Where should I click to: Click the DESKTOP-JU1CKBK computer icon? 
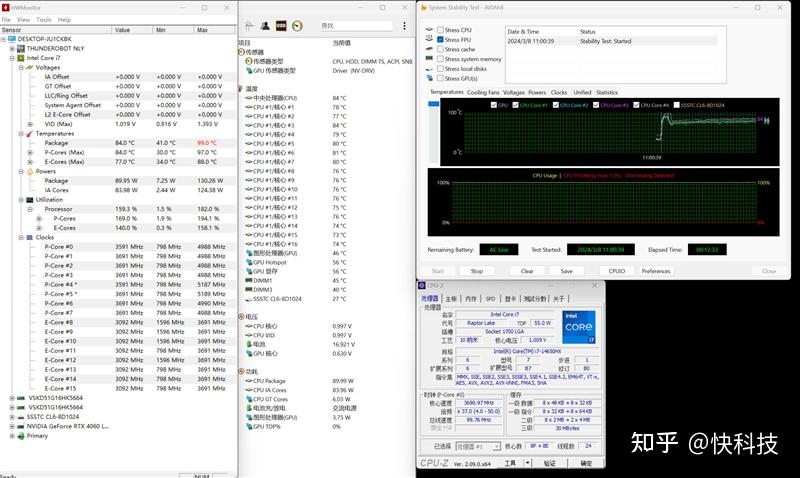click(x=12, y=39)
